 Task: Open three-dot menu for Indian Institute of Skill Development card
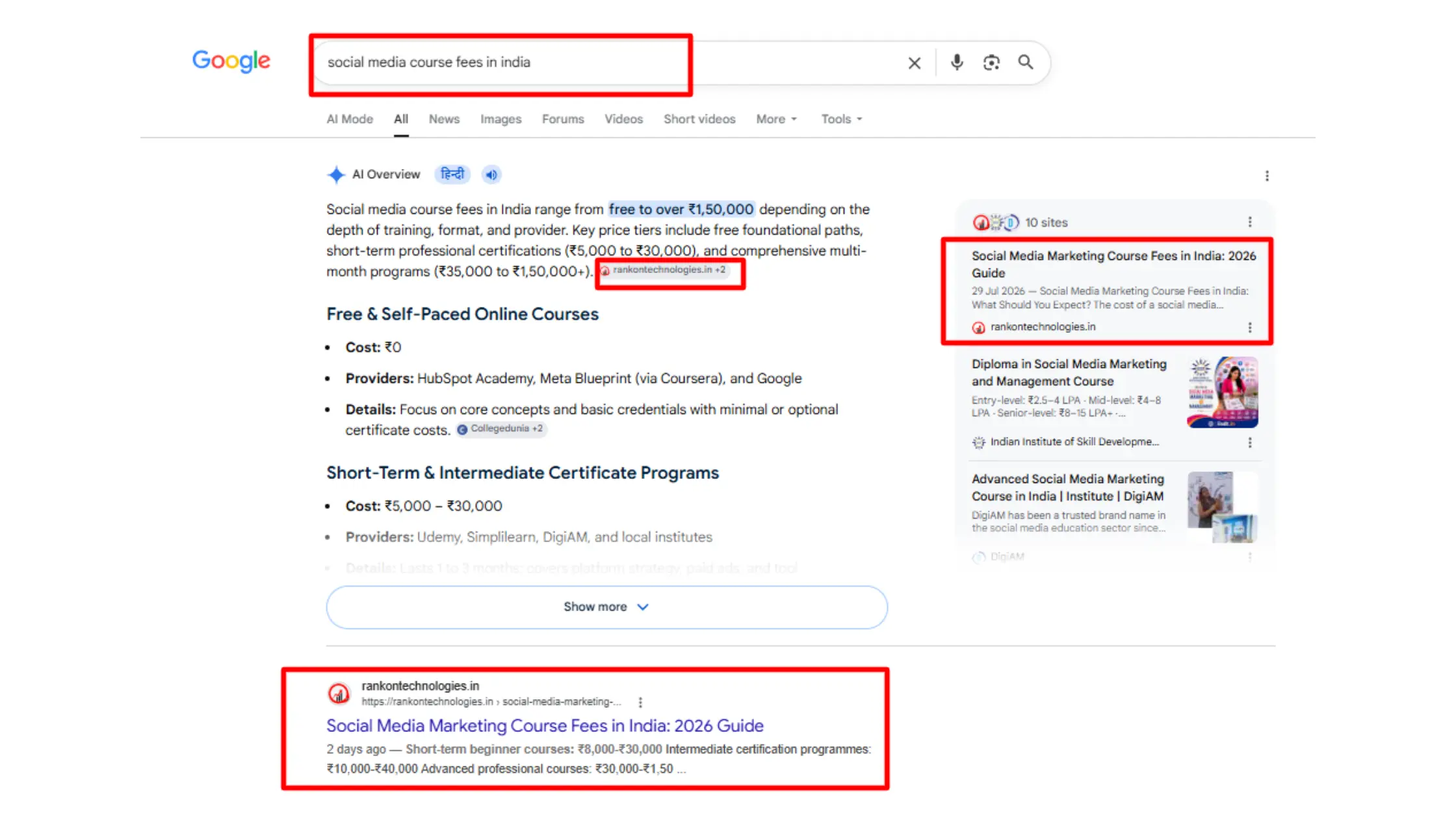pos(1249,442)
